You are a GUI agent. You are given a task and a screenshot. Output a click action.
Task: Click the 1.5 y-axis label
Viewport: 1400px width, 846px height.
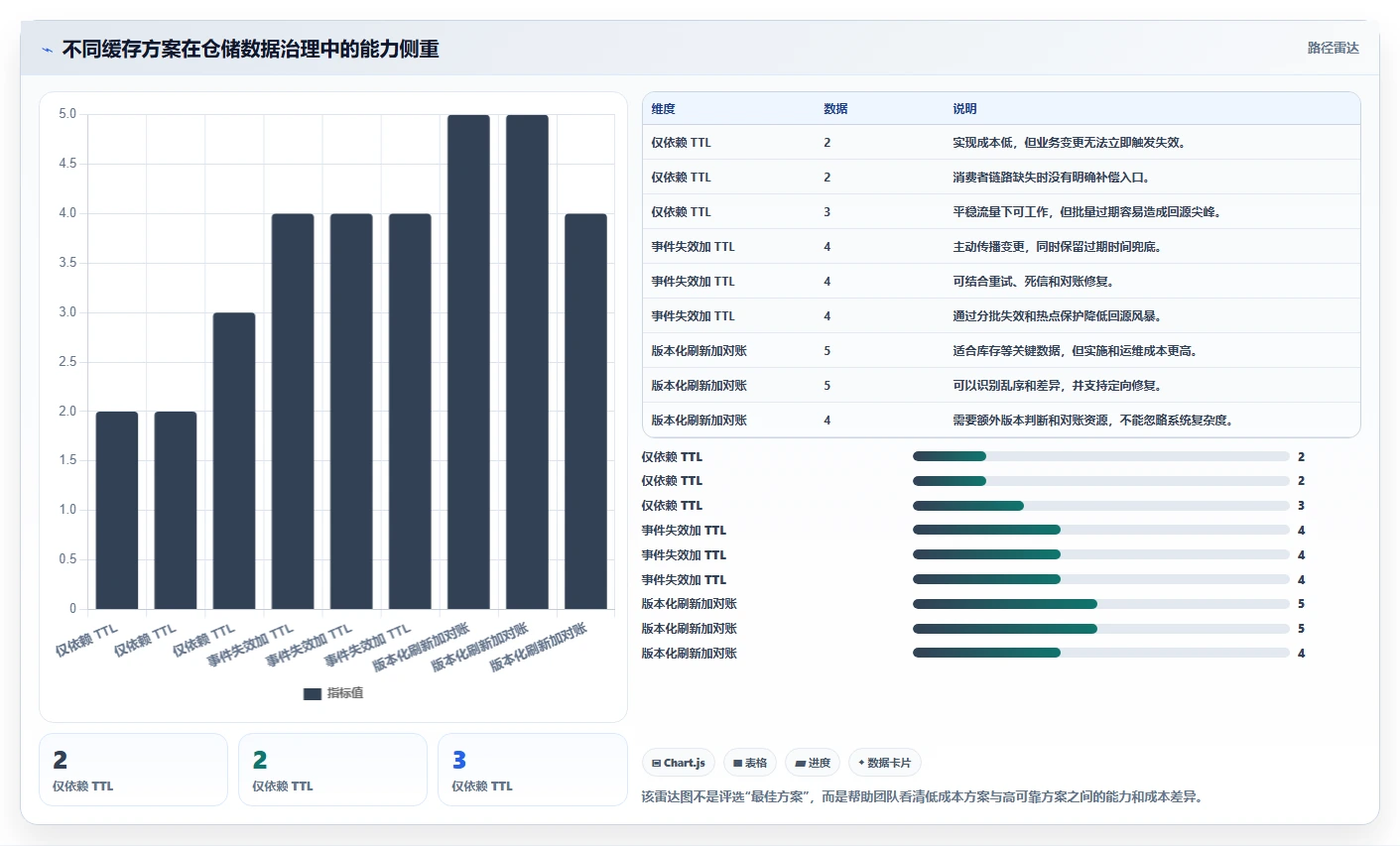click(67, 460)
